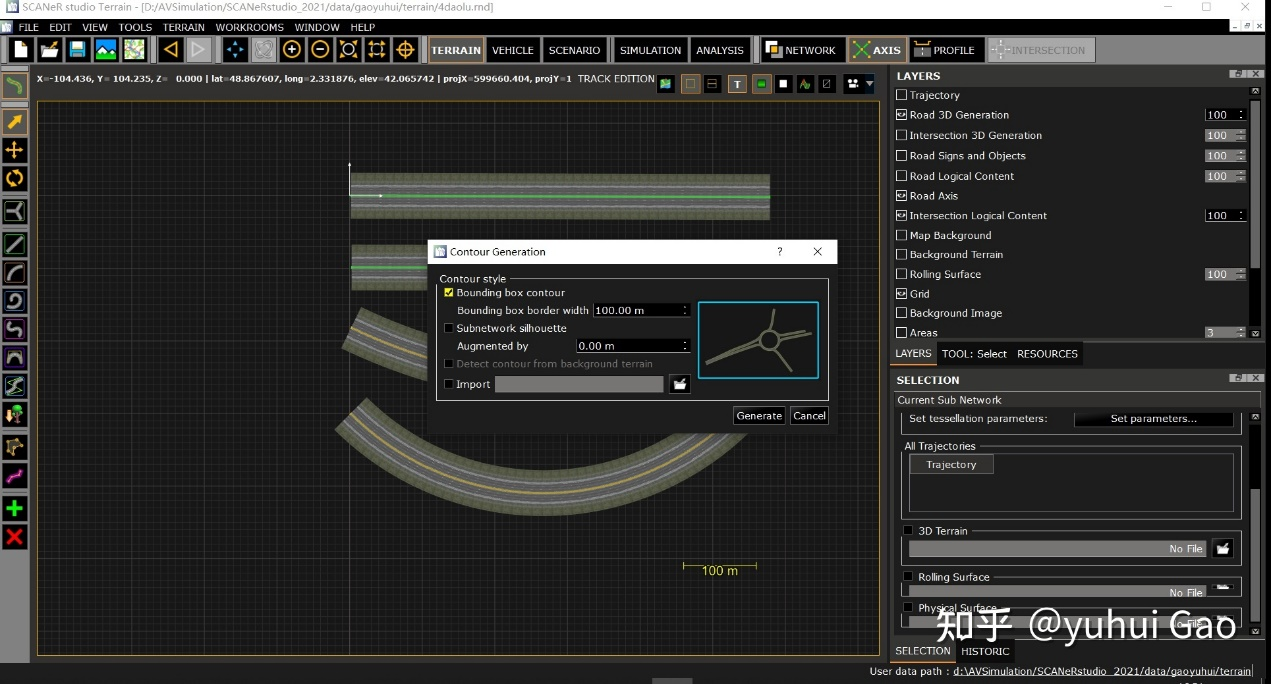
Task: Select the rotate tool in left toolbar
Action: point(14,178)
